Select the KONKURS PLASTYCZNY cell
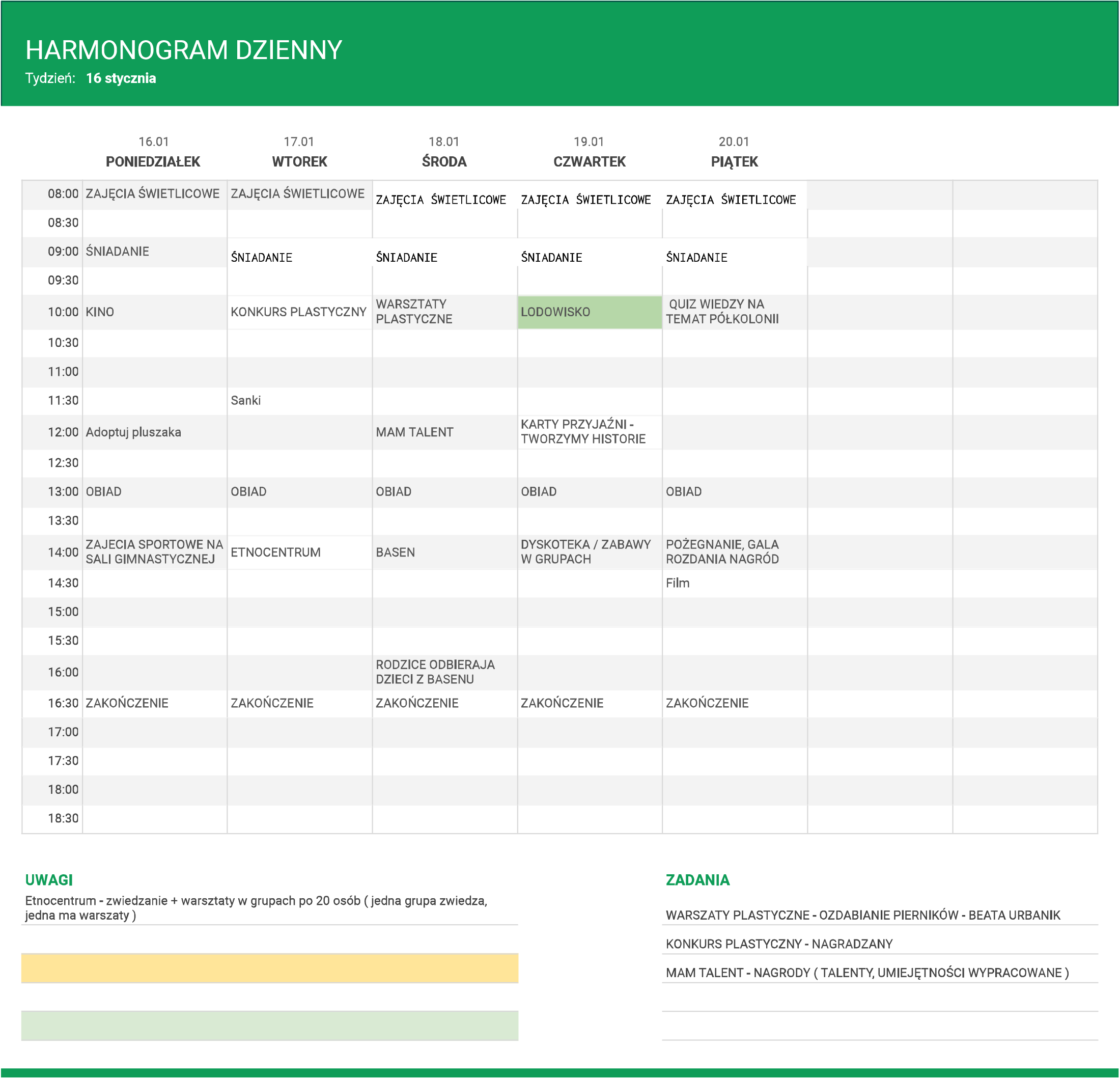This screenshot has width=1120, height=1080. tap(298, 312)
